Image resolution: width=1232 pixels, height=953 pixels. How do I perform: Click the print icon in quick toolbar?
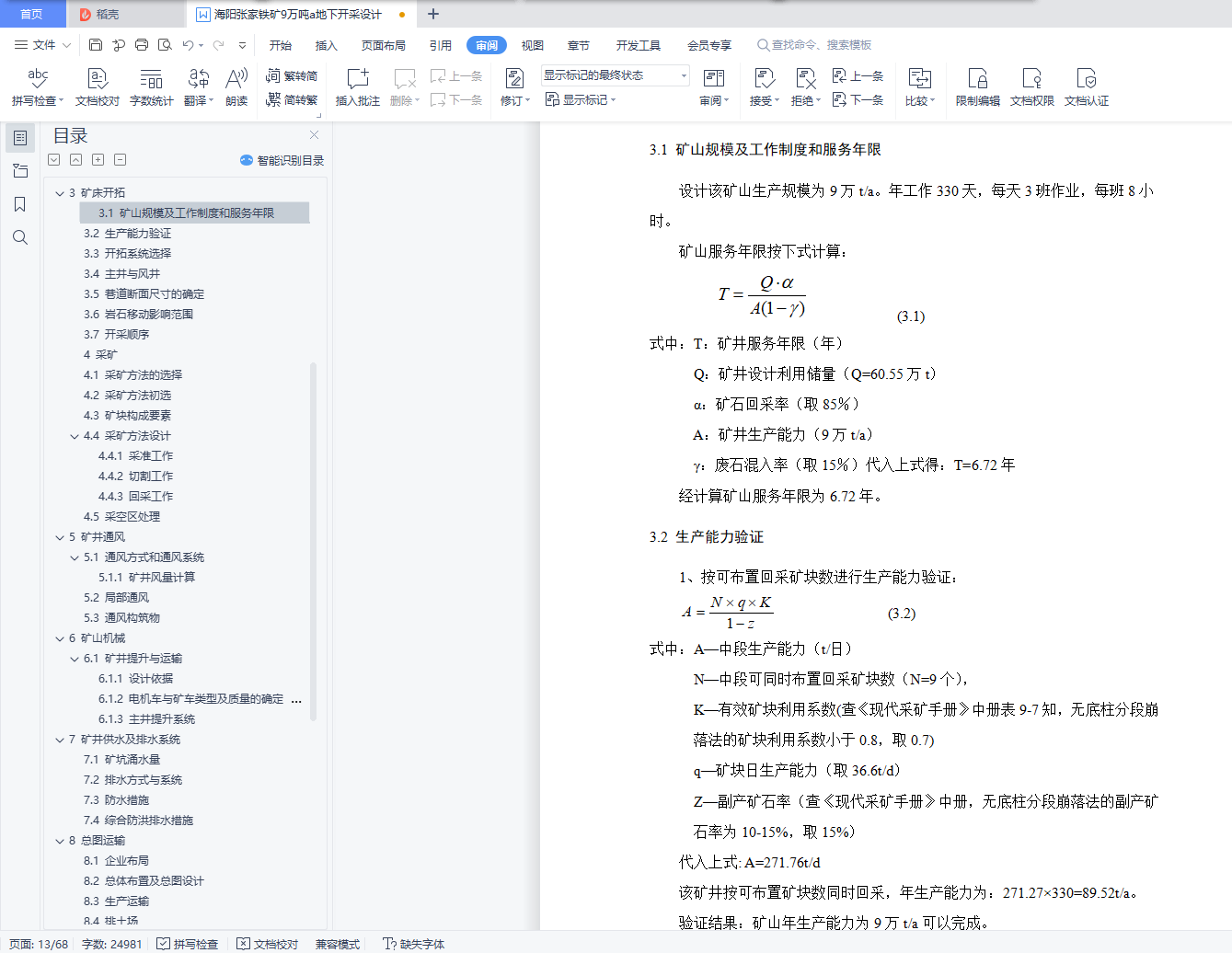[x=142, y=44]
